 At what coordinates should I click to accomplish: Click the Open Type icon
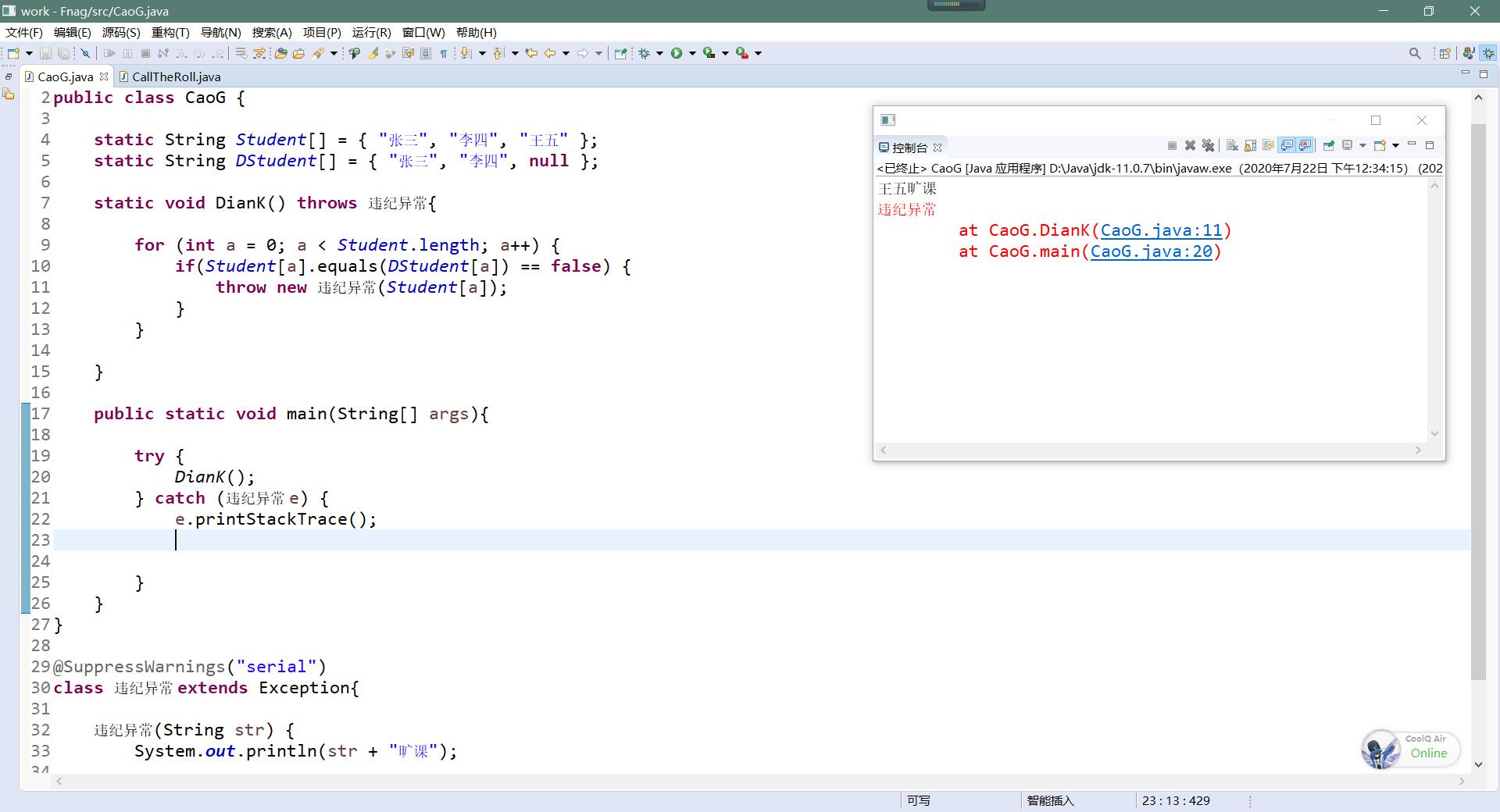click(x=280, y=53)
